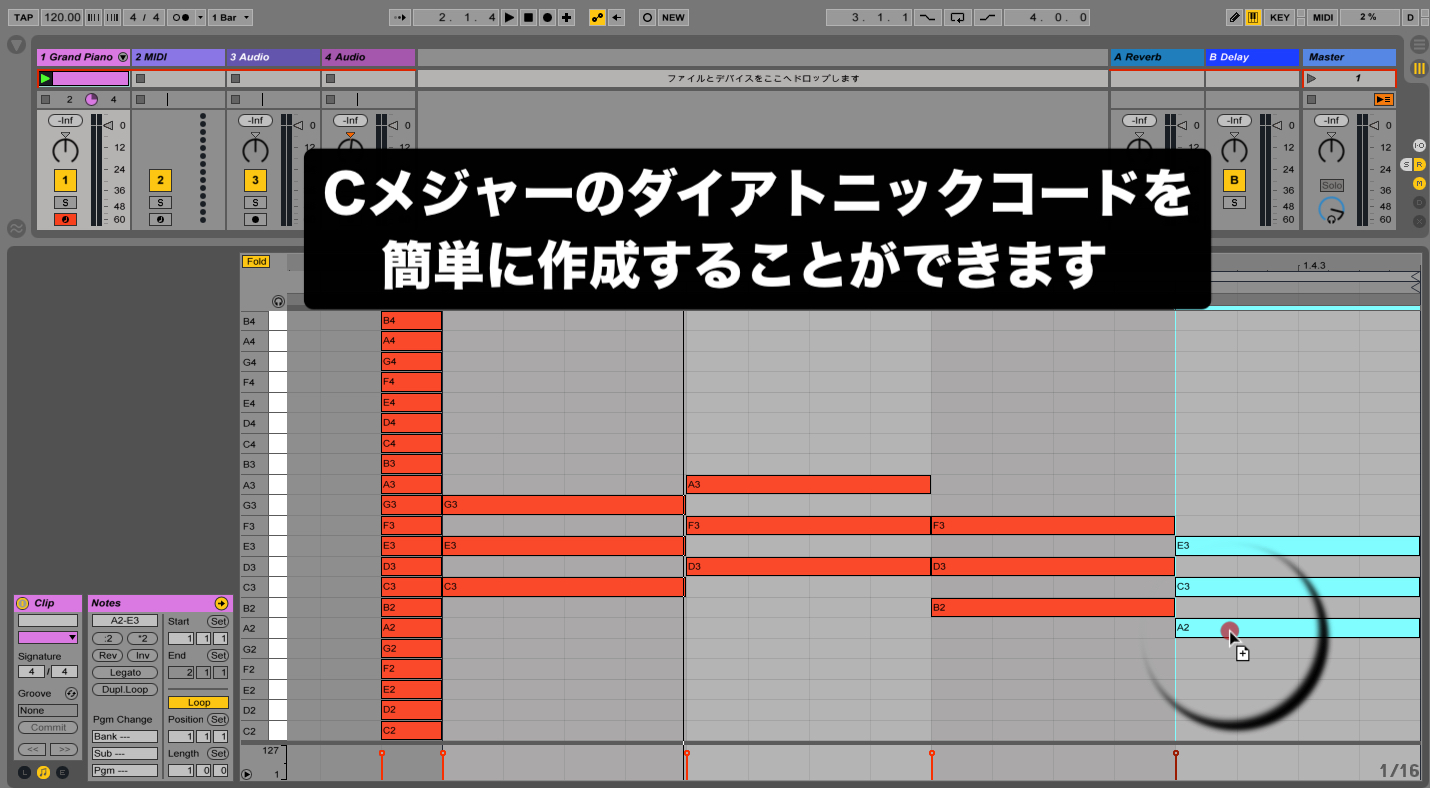Viewport: 1430px width, 788px height.
Task: Toggle B Delay return activator button
Action: 1235,180
